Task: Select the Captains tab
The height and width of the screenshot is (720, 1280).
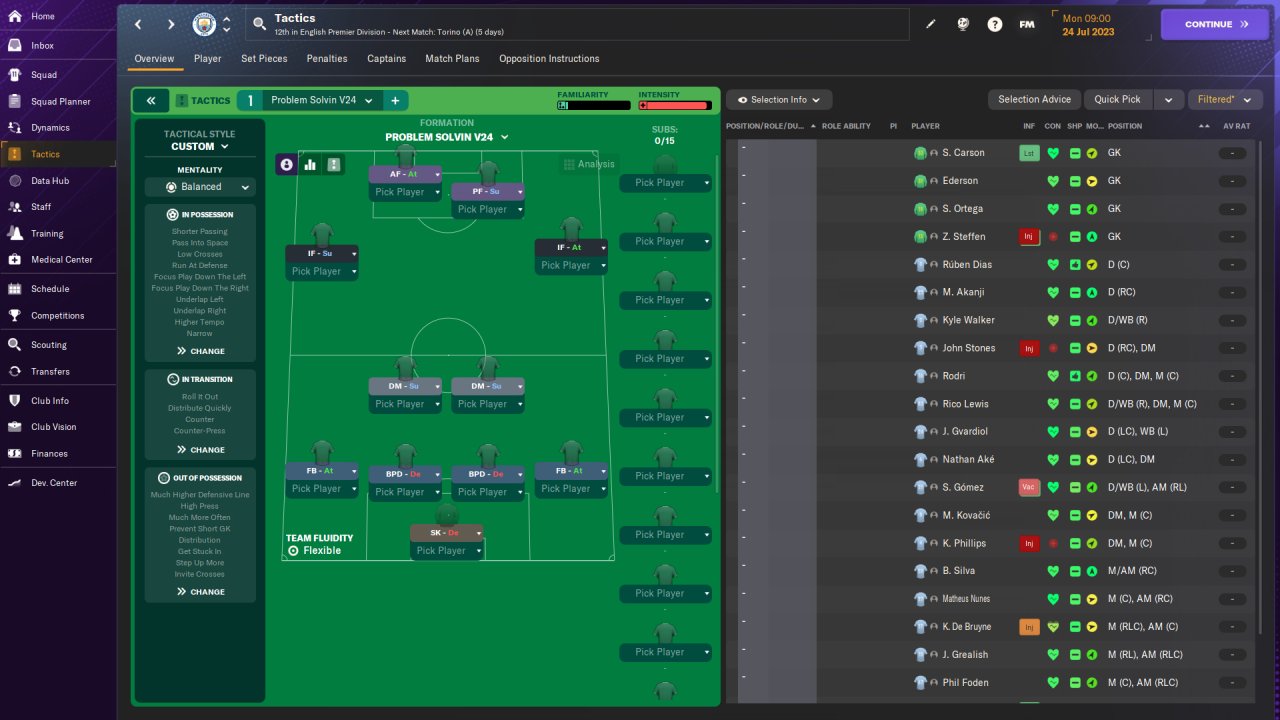Action: coord(386,59)
